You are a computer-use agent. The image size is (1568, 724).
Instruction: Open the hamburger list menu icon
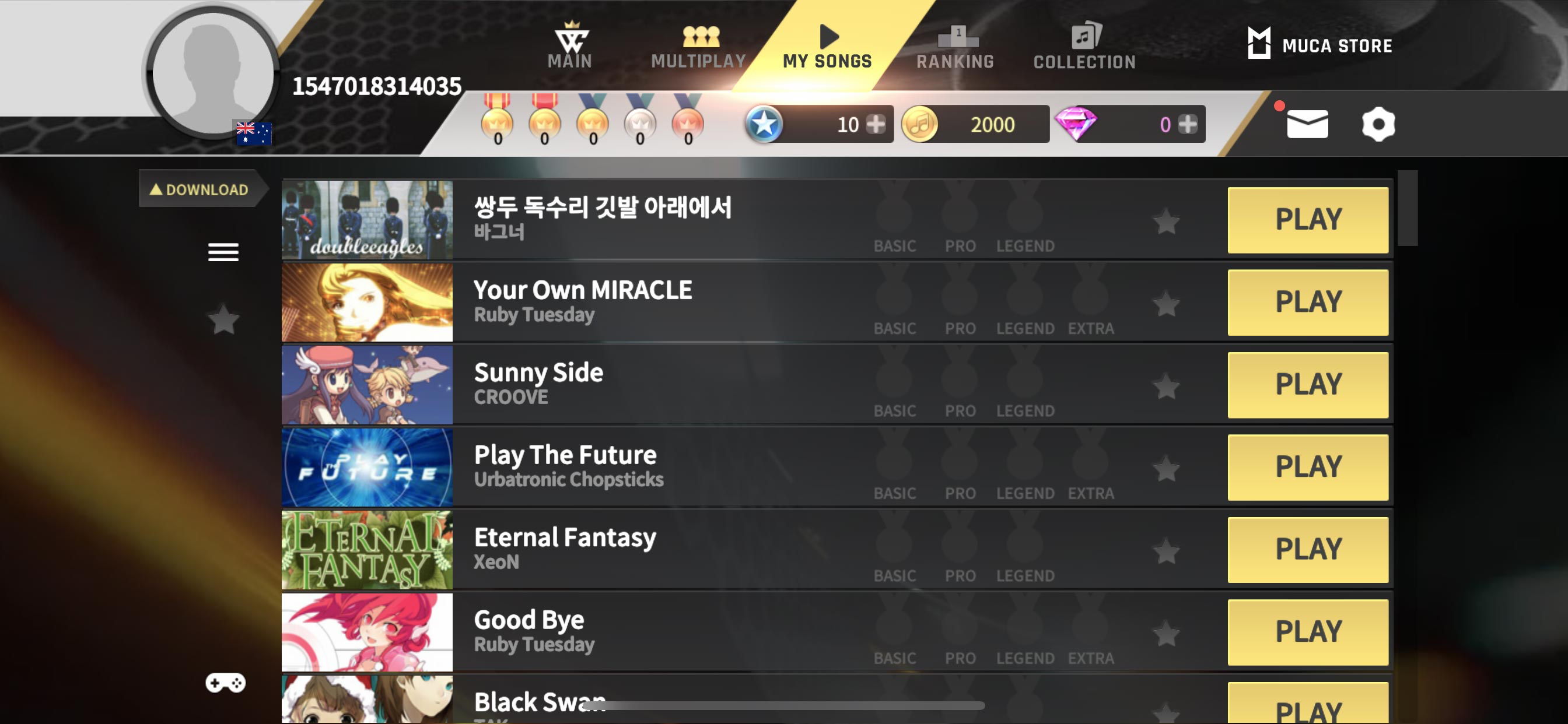click(223, 252)
